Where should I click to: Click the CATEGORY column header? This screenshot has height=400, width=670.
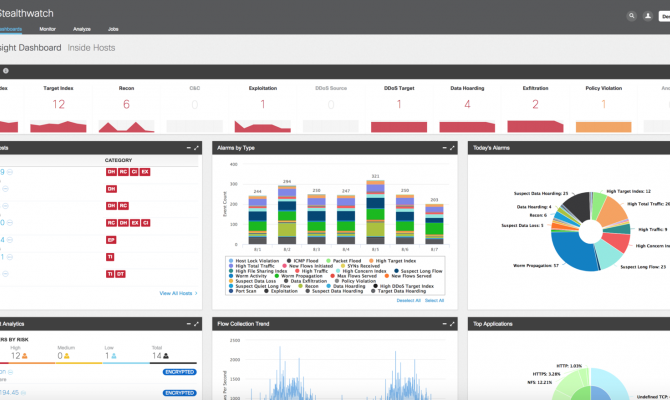pyautogui.click(x=118, y=160)
